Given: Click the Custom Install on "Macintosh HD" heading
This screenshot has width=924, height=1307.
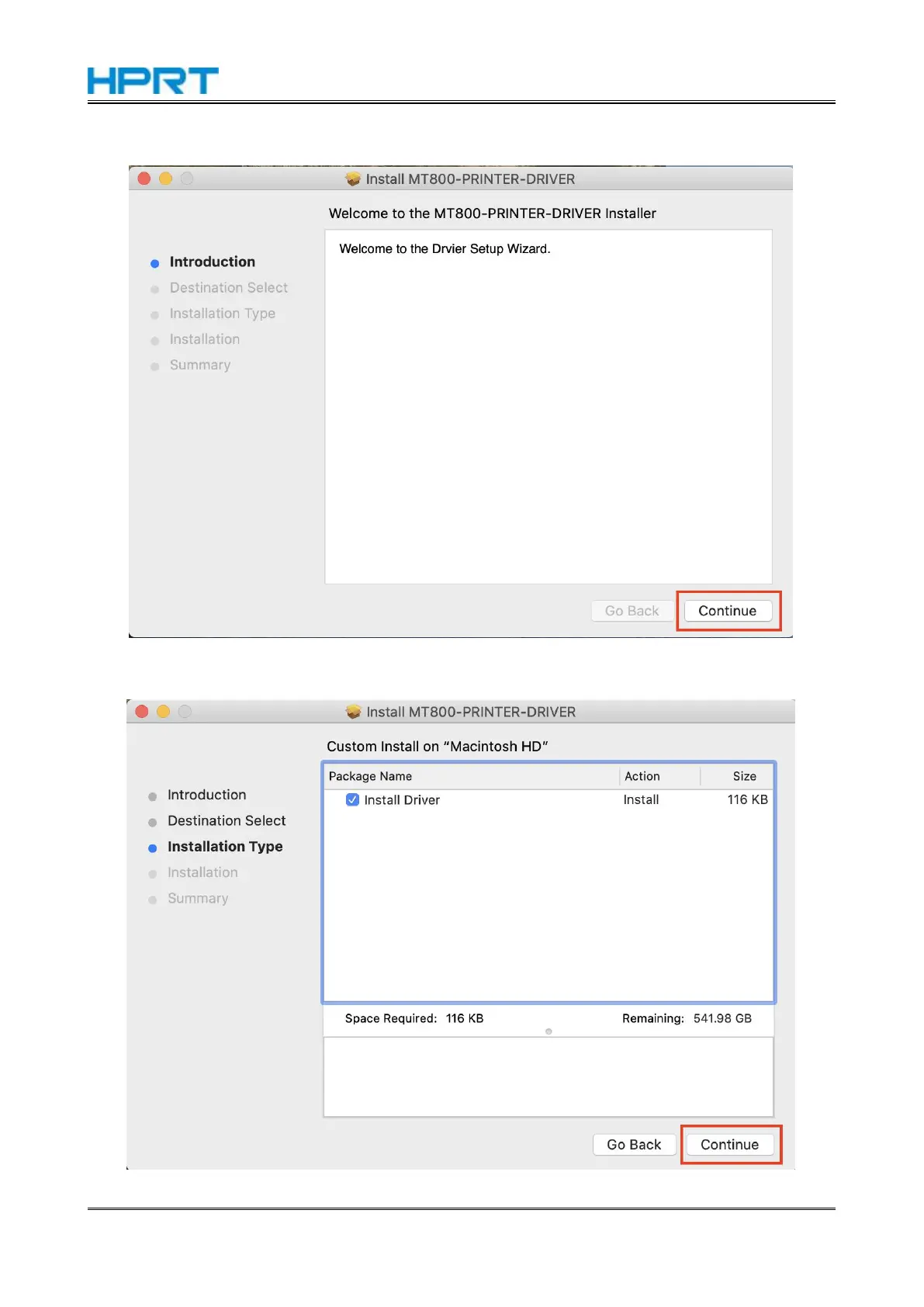Looking at the screenshot, I should coord(437,747).
